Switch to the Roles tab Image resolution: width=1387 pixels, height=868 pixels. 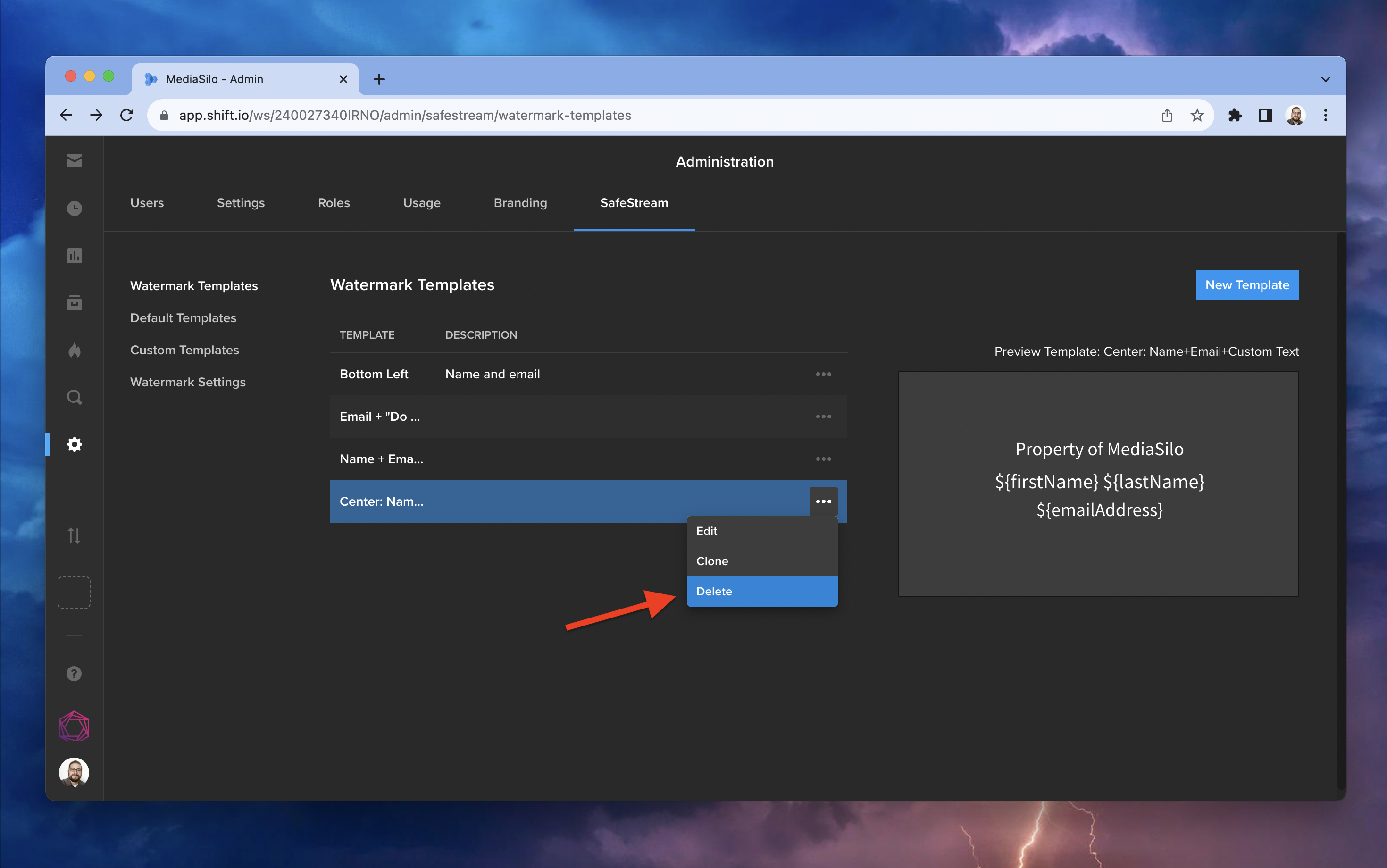pyautogui.click(x=334, y=203)
